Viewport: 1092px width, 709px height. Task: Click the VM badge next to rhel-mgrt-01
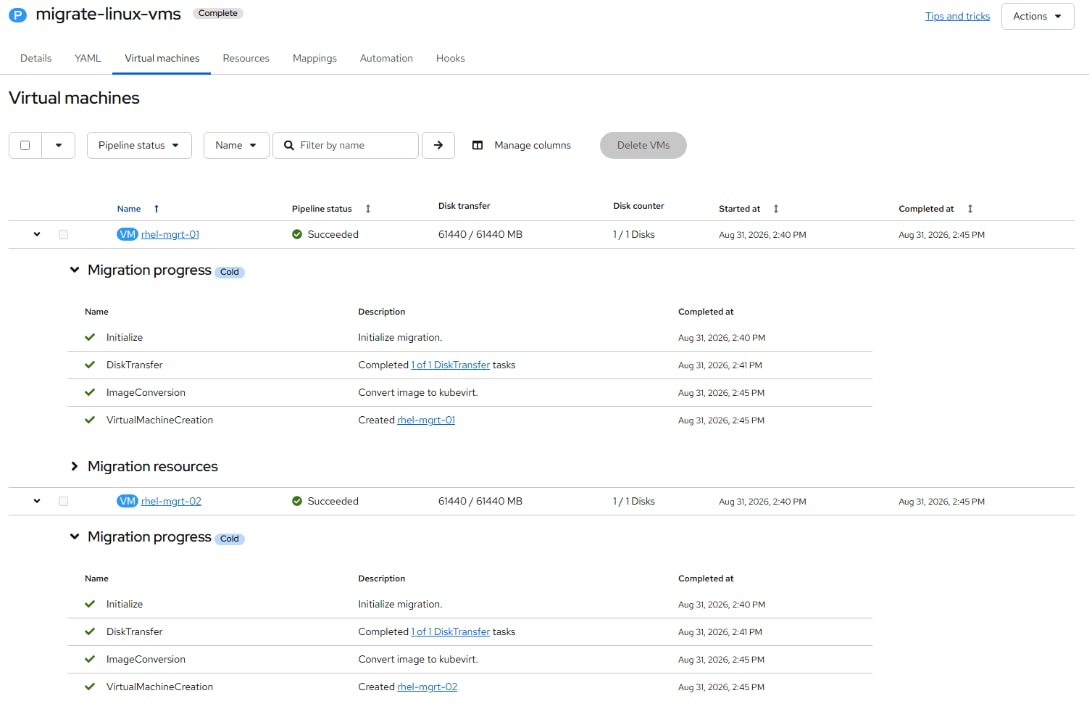pos(127,235)
